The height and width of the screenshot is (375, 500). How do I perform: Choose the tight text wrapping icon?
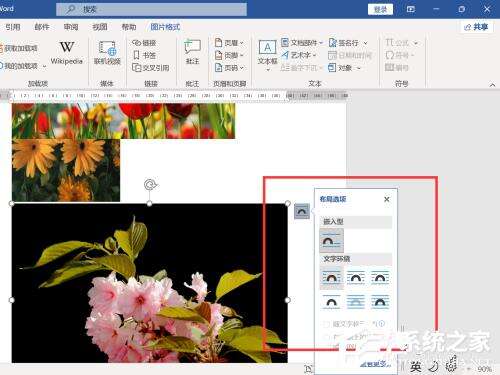pyautogui.click(x=356, y=278)
